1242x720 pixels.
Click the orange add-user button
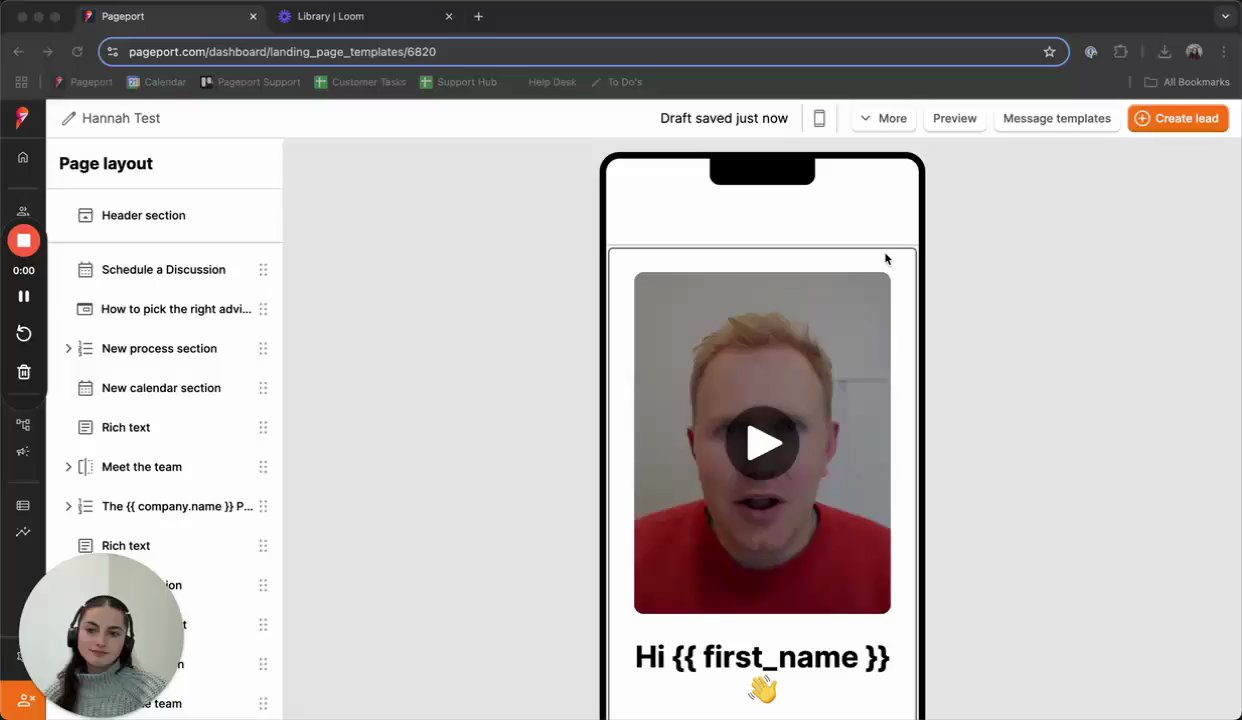coord(23,700)
